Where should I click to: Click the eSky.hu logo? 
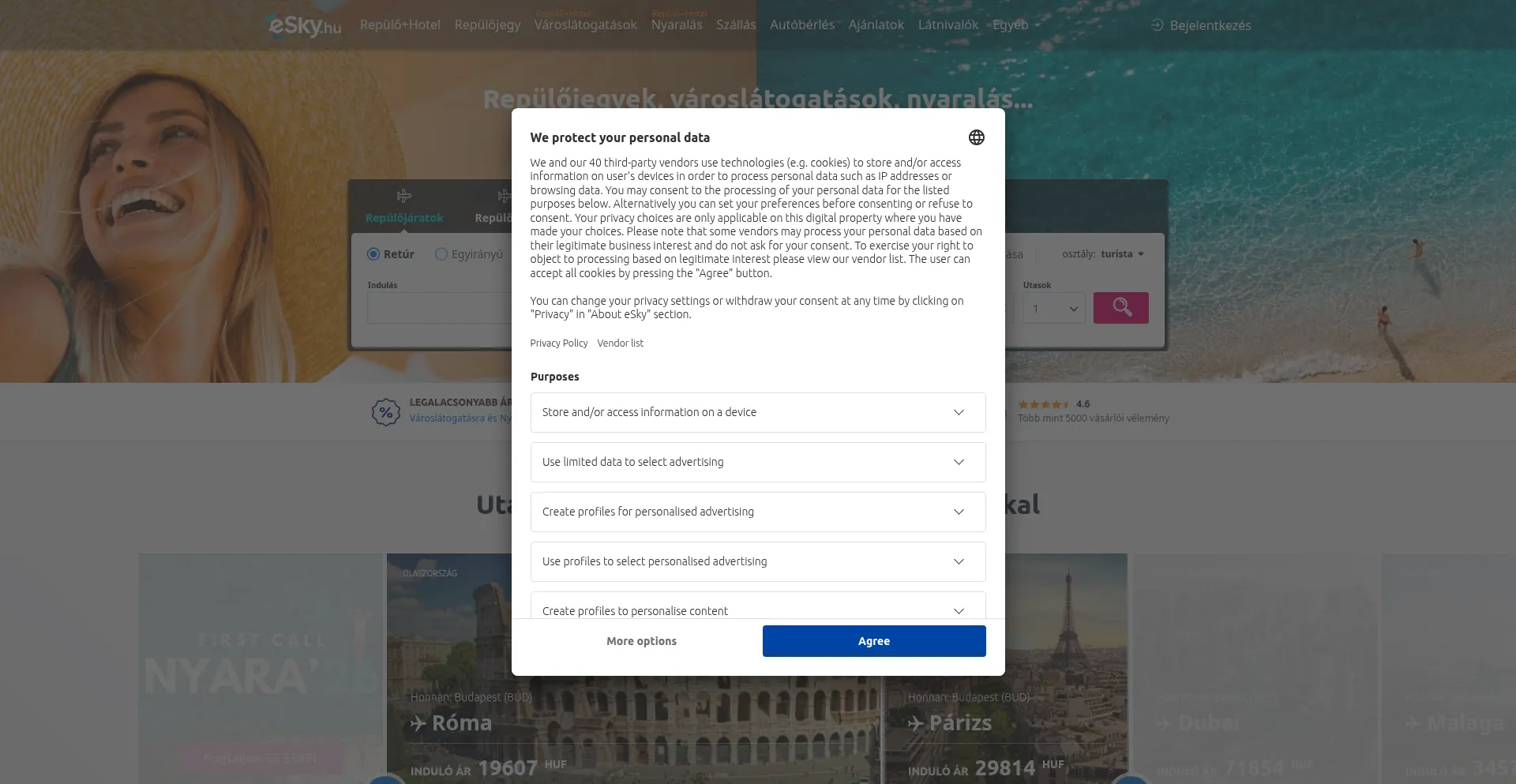pyautogui.click(x=305, y=25)
